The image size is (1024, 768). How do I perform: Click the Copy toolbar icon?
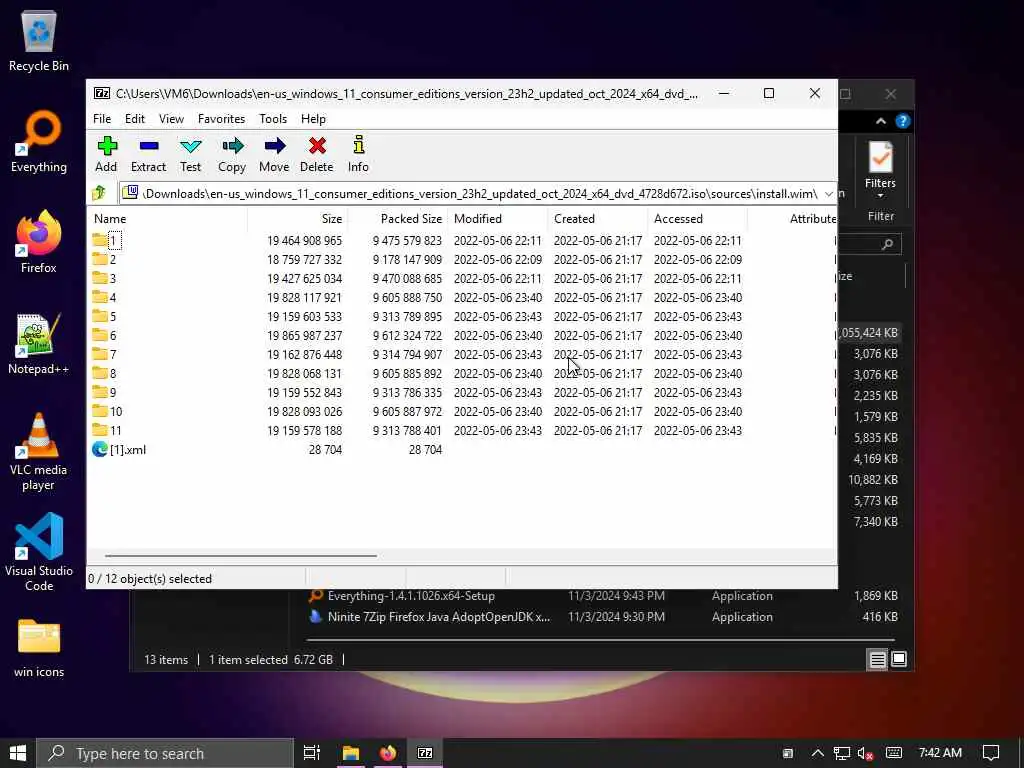(232, 154)
